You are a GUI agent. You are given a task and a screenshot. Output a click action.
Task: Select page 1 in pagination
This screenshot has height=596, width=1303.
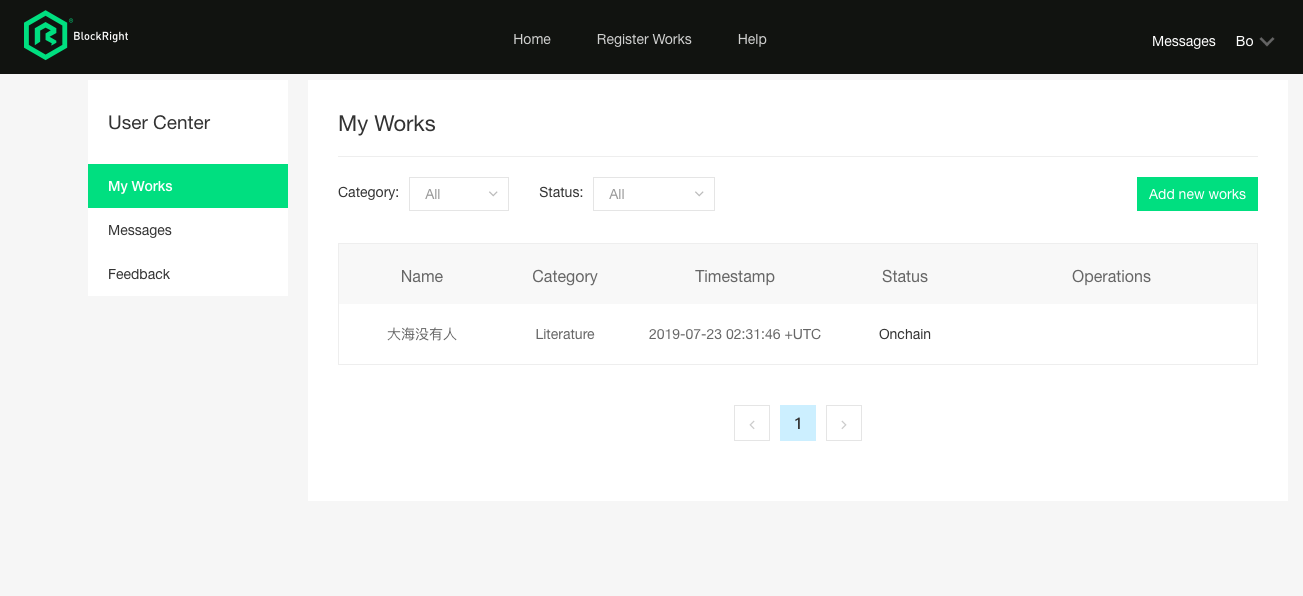[798, 423]
